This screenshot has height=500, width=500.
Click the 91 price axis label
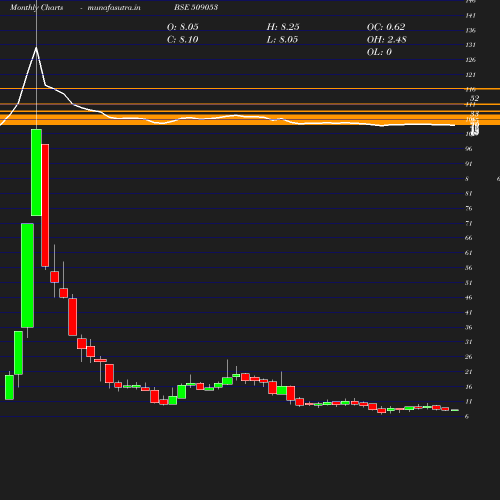tap(469, 164)
